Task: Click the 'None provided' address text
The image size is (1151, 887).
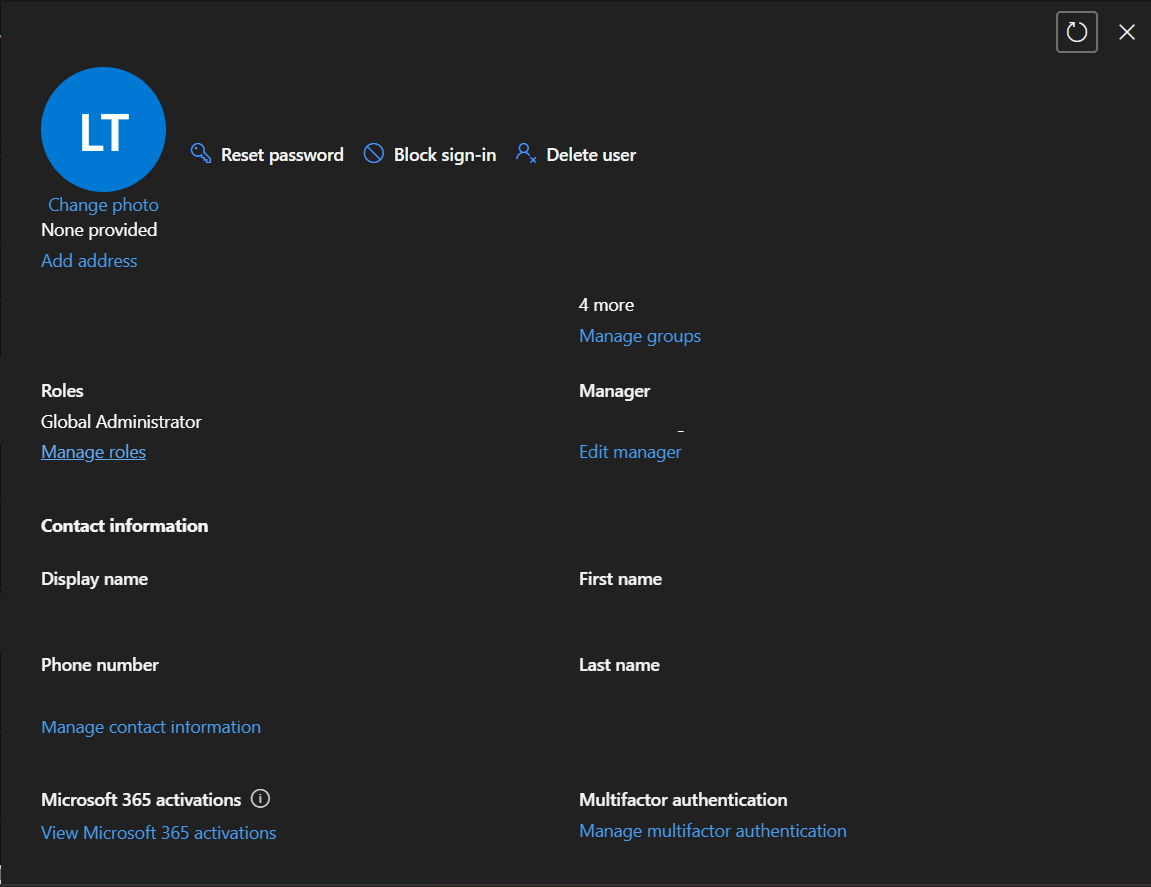Action: coord(99,230)
